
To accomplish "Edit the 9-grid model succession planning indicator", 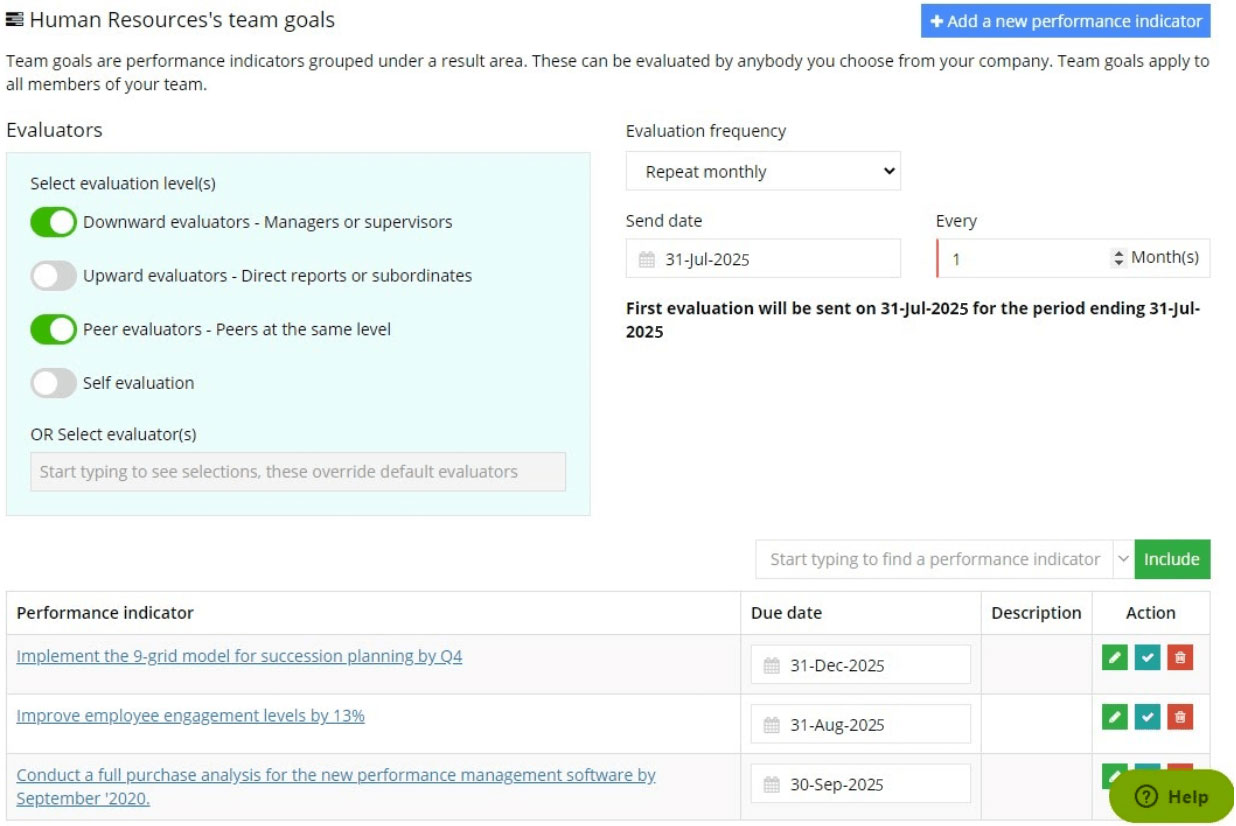I will click(x=1114, y=657).
